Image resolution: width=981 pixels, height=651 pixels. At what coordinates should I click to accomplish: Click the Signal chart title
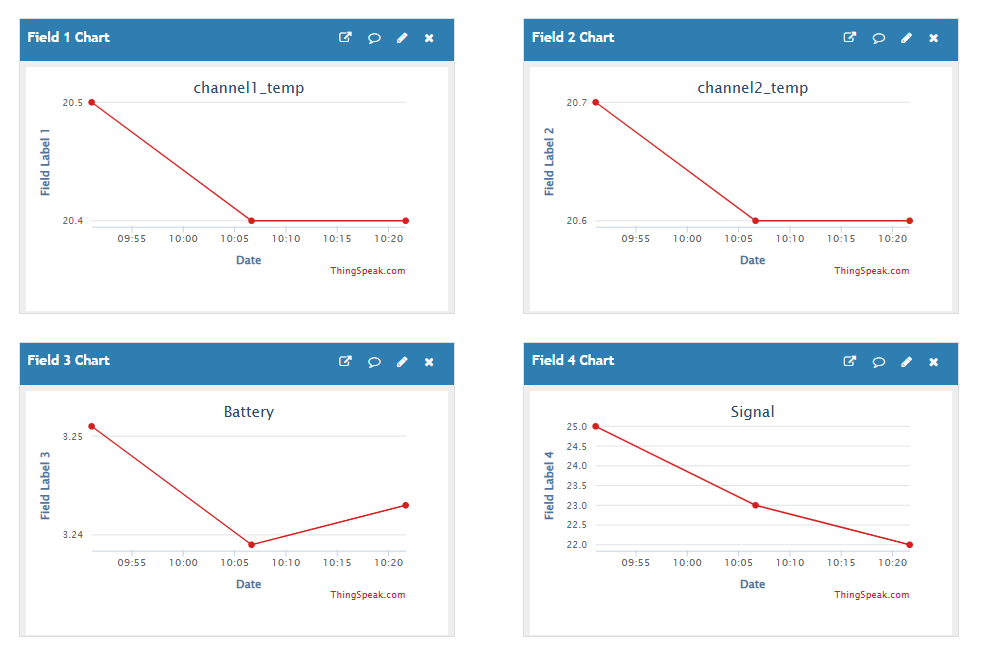click(x=753, y=411)
